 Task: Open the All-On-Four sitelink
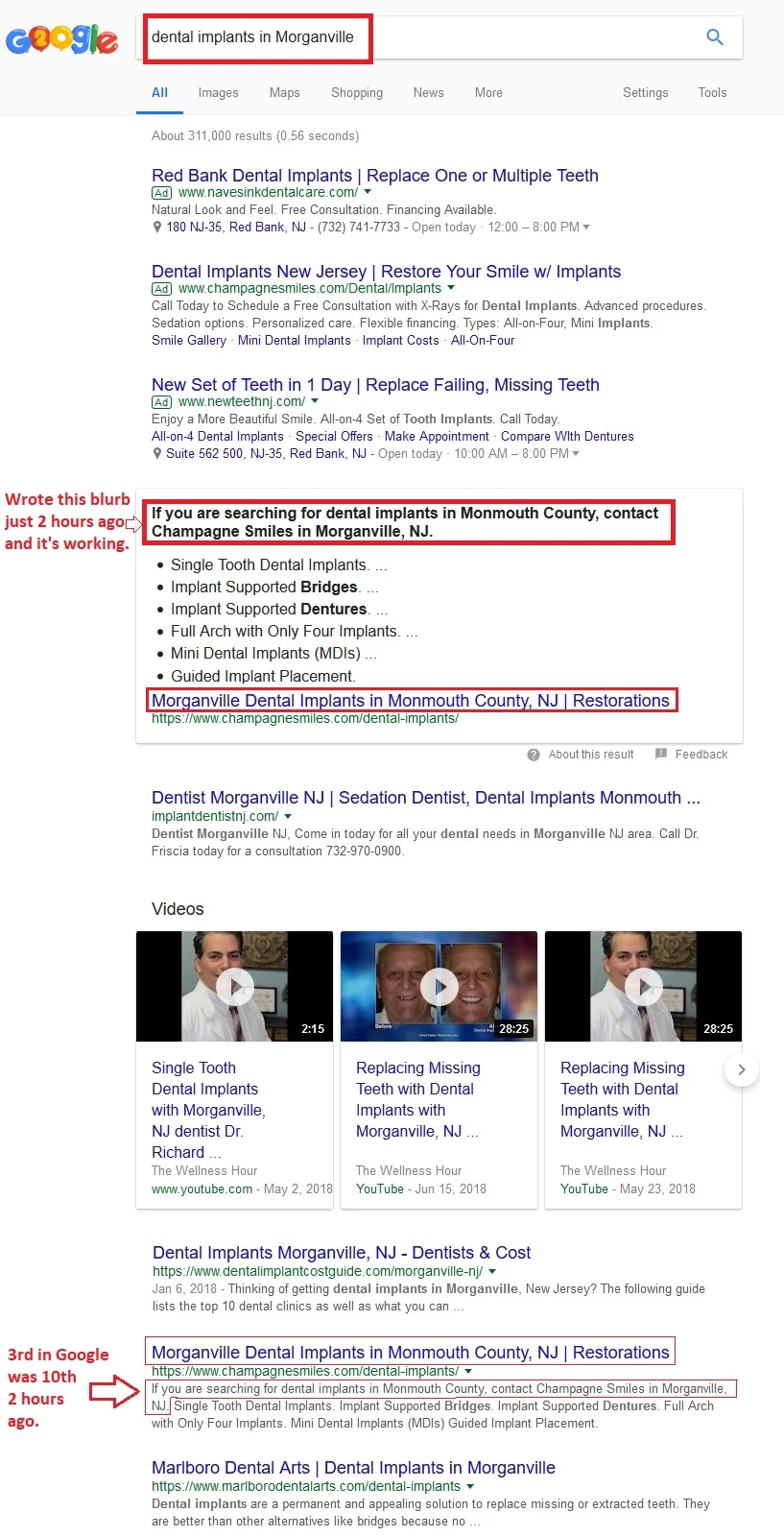pos(483,341)
